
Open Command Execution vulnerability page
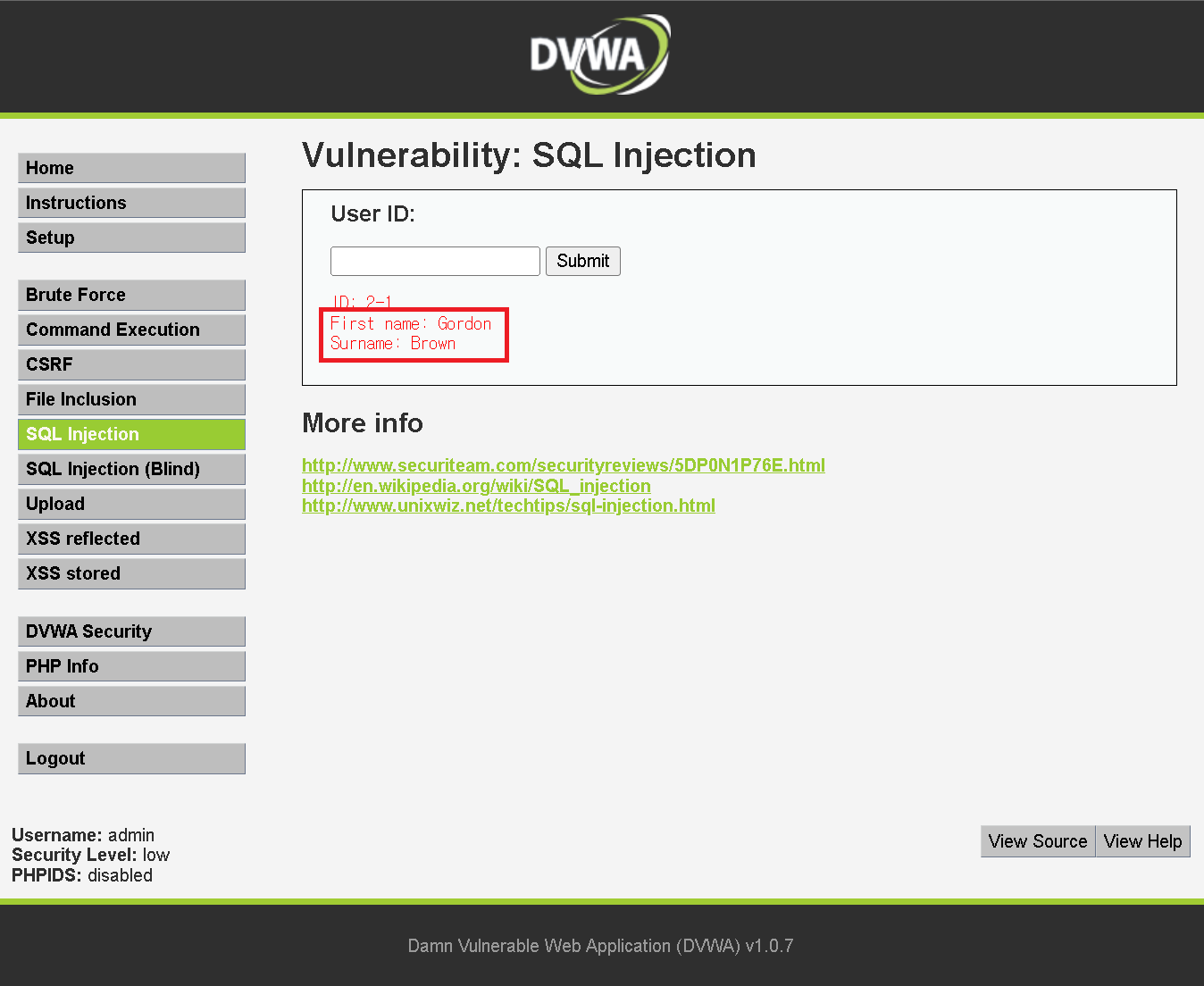(131, 330)
